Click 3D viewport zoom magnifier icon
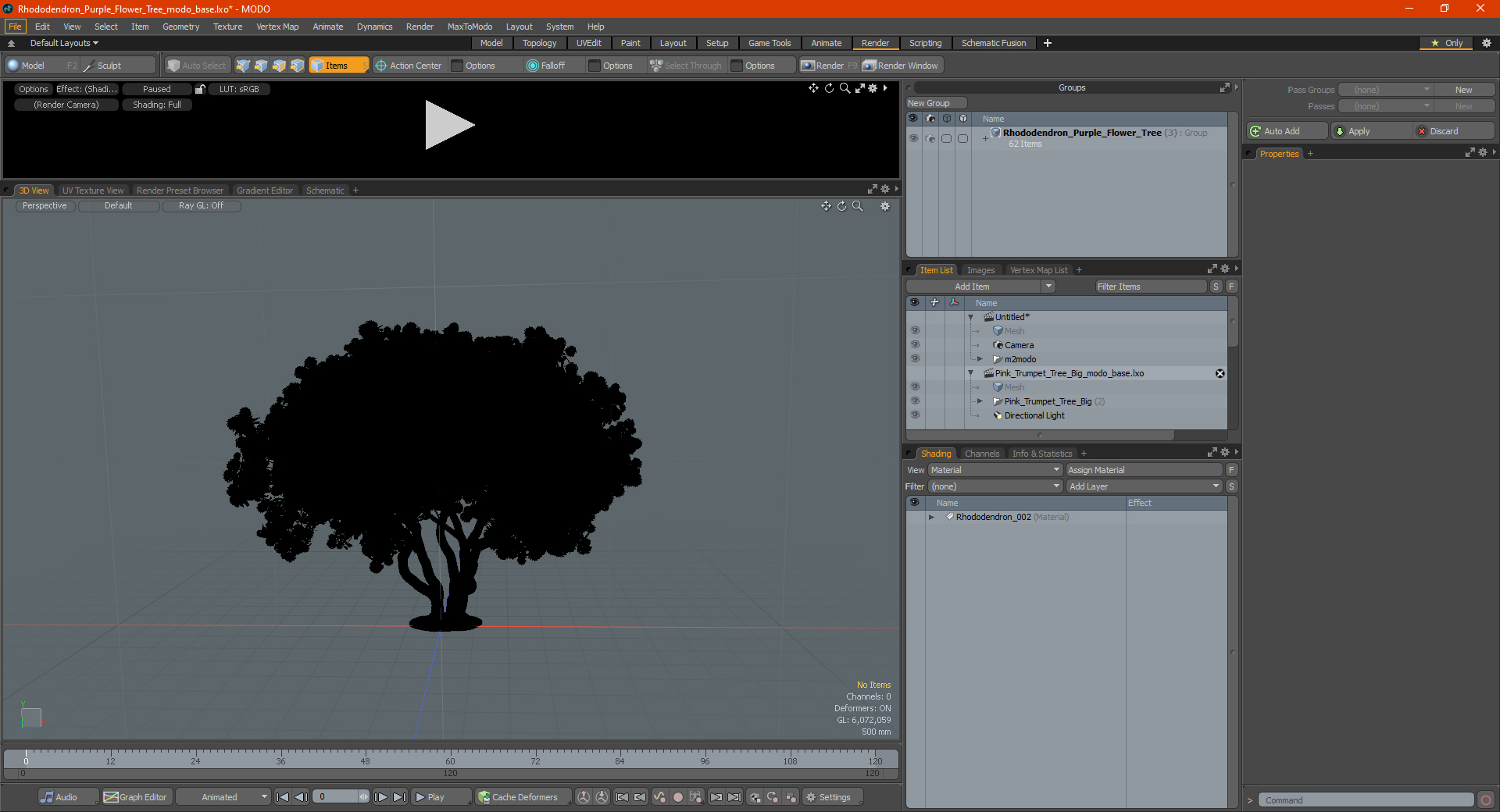The width and height of the screenshot is (1500, 812). 858,206
